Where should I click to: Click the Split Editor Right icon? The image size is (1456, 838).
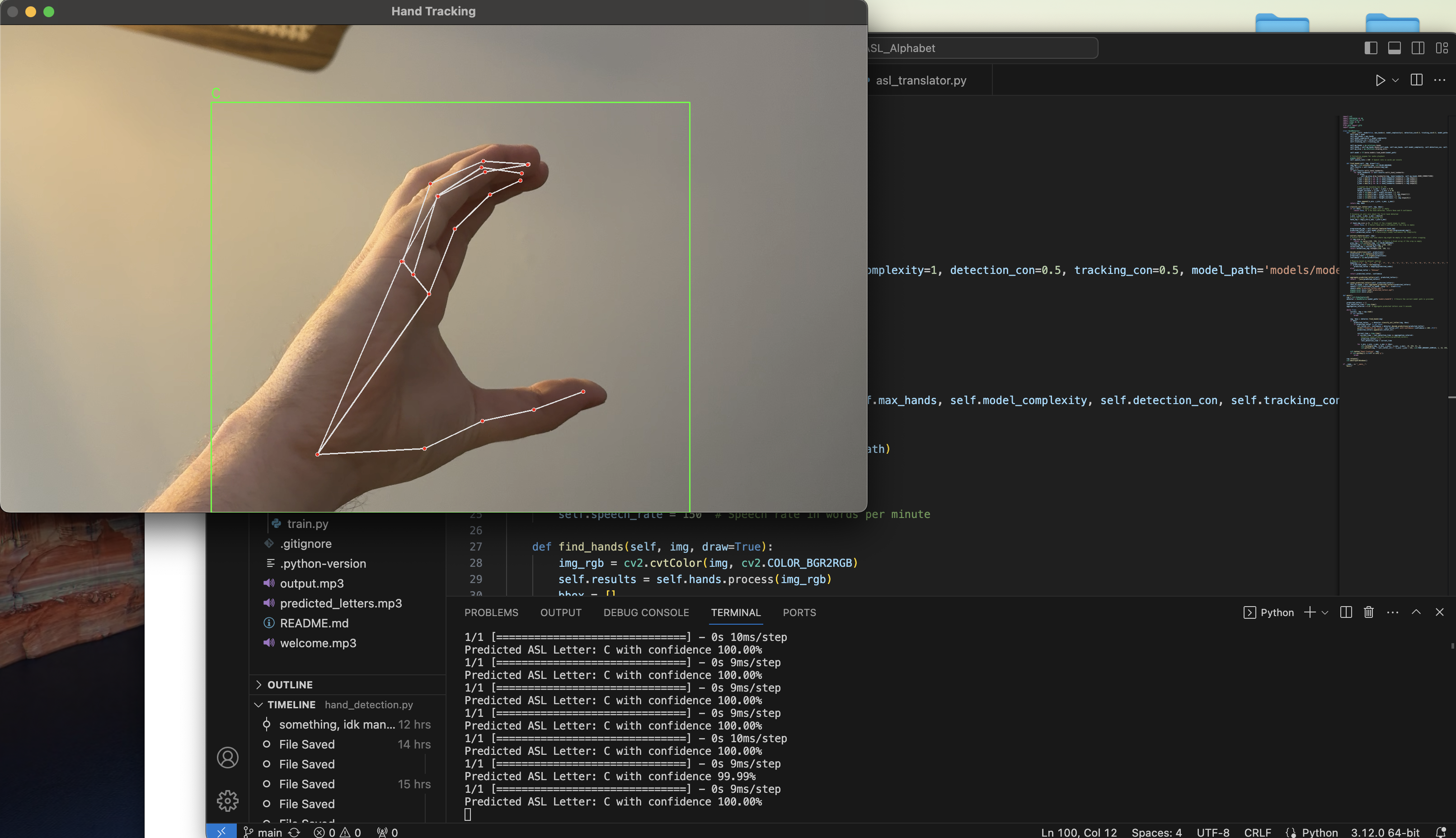(x=1416, y=80)
